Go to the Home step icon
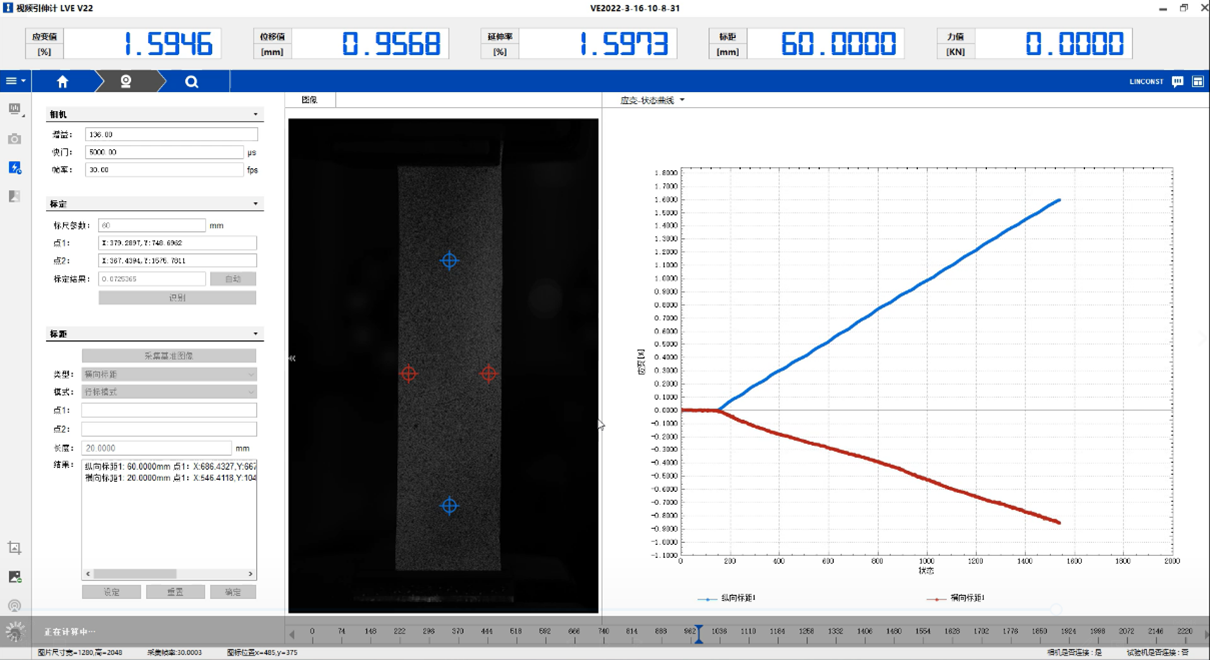 [x=62, y=82]
